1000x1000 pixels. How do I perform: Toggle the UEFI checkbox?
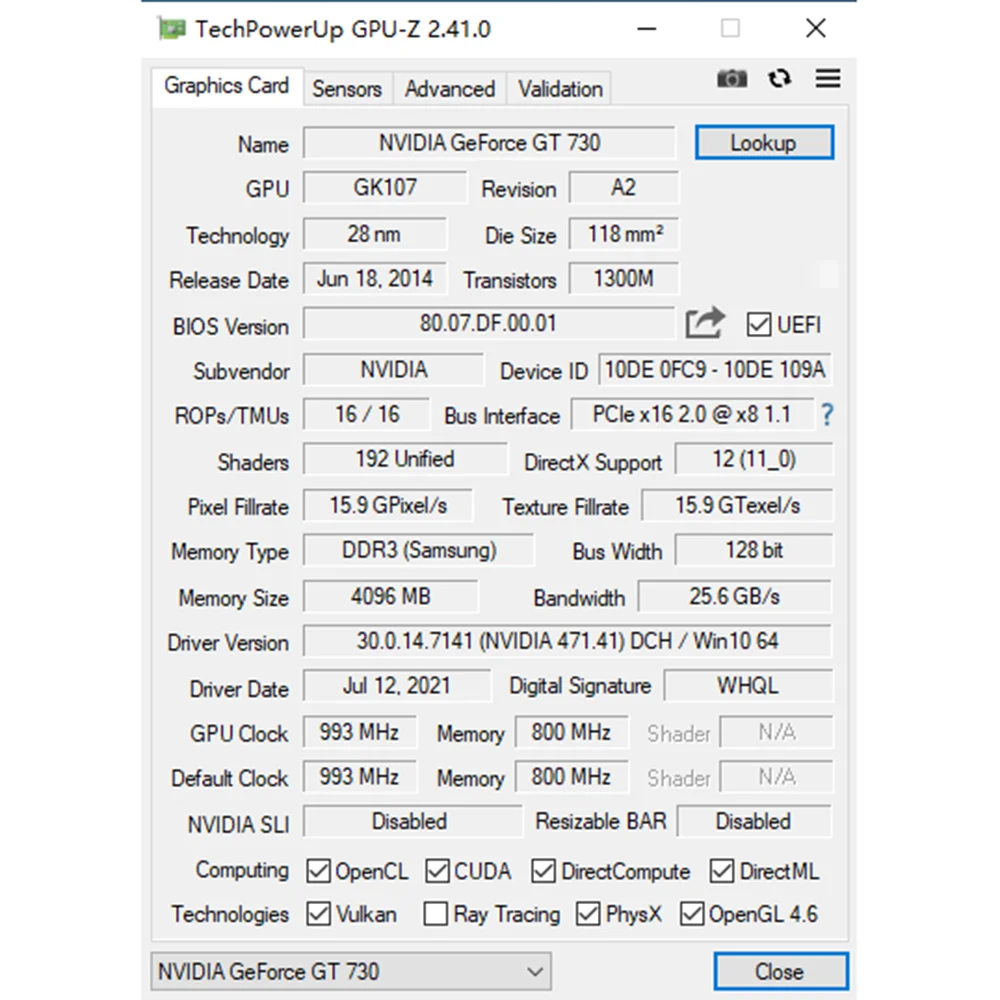pyautogui.click(x=758, y=325)
